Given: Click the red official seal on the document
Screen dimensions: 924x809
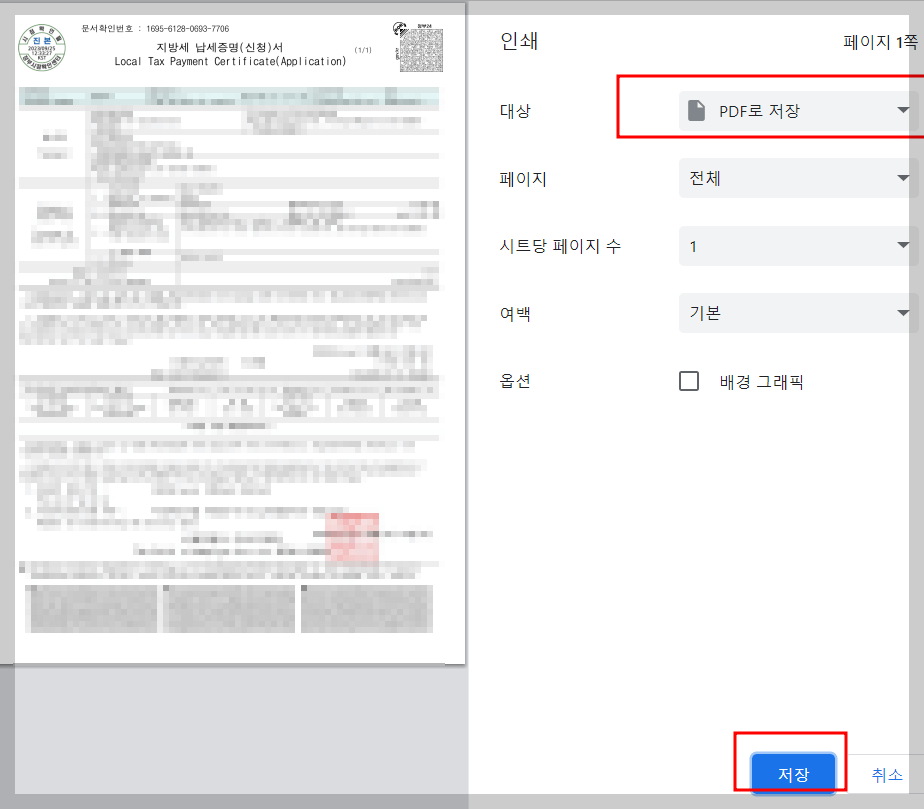Looking at the screenshot, I should click(351, 536).
